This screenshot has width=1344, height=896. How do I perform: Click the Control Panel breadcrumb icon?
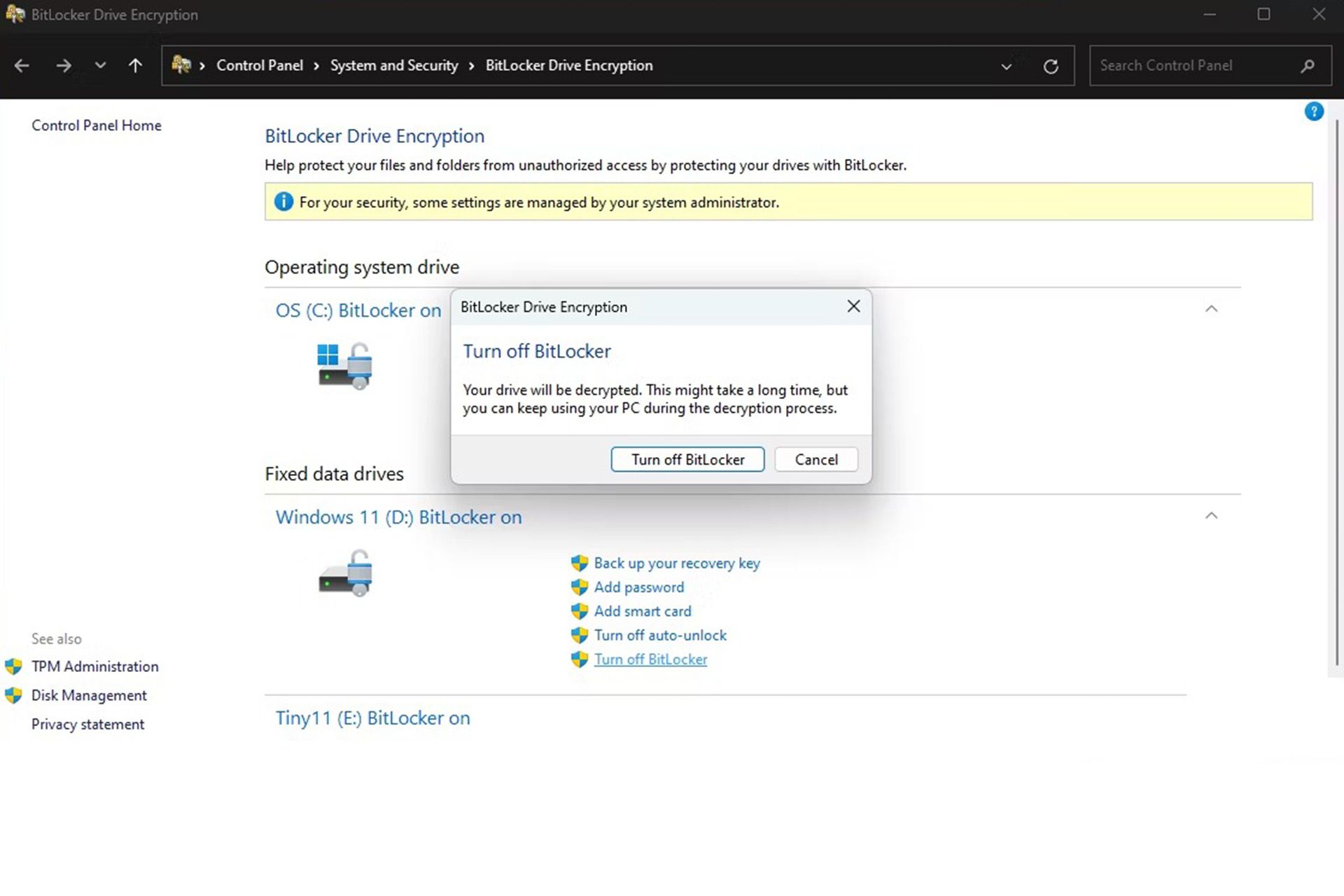[x=181, y=65]
